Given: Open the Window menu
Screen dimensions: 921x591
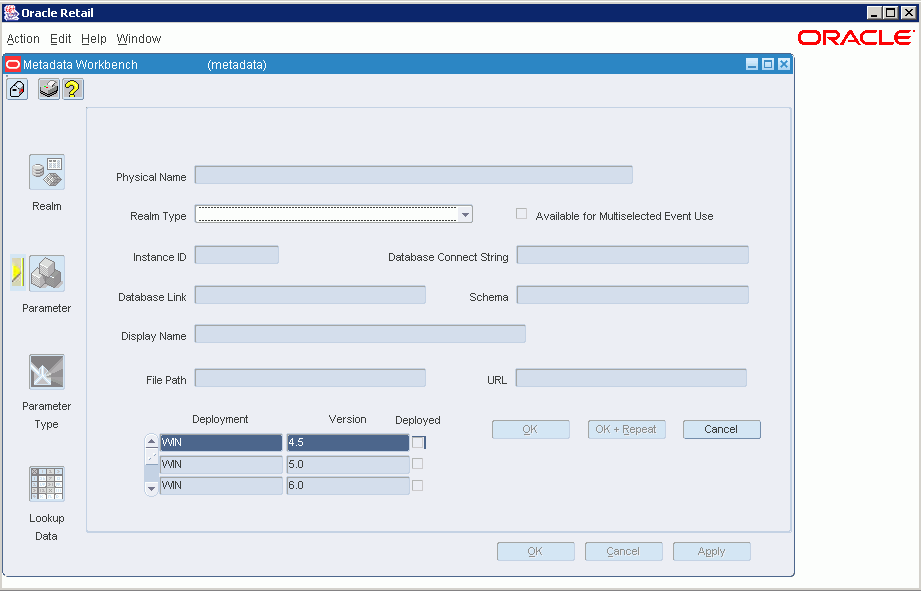Looking at the screenshot, I should (139, 39).
